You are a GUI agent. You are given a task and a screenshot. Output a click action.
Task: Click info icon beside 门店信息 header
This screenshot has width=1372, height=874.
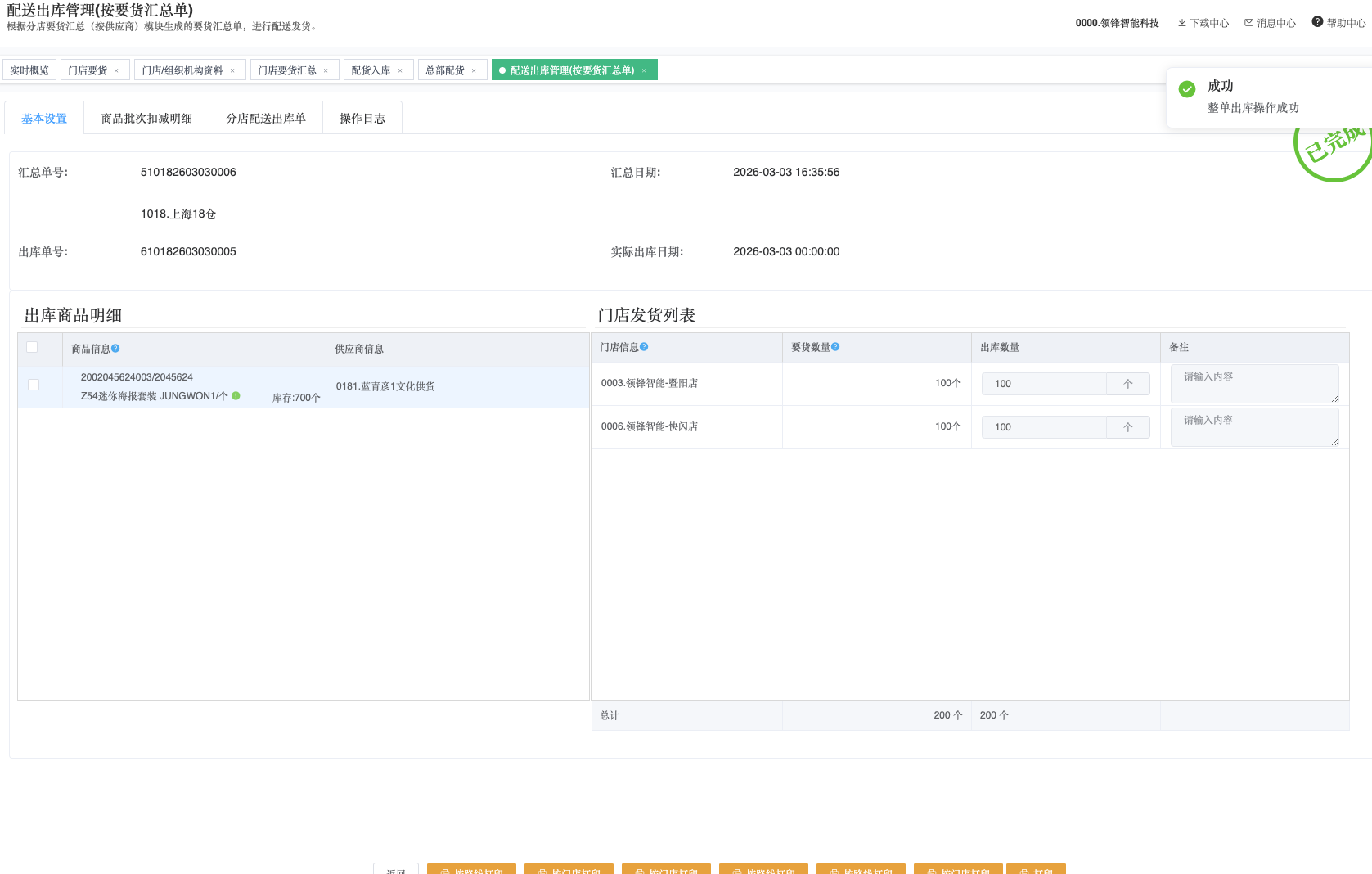click(644, 347)
